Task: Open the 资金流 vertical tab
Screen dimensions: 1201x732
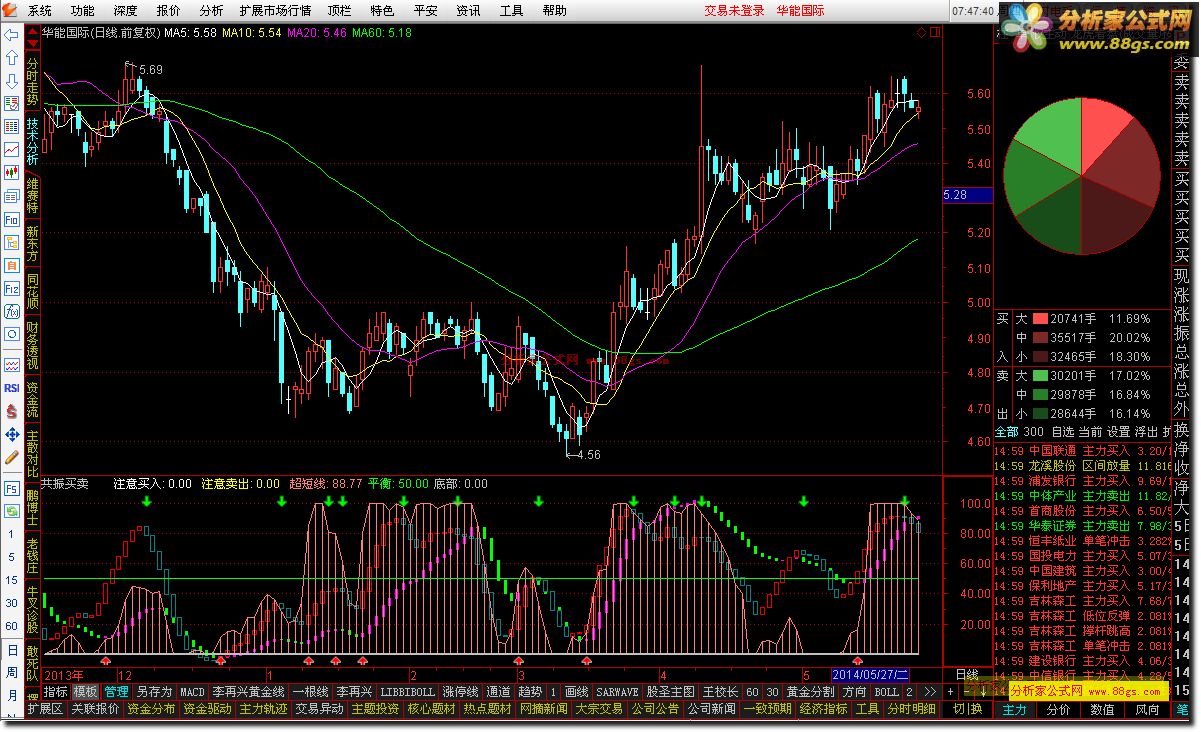Action: (x=33, y=400)
